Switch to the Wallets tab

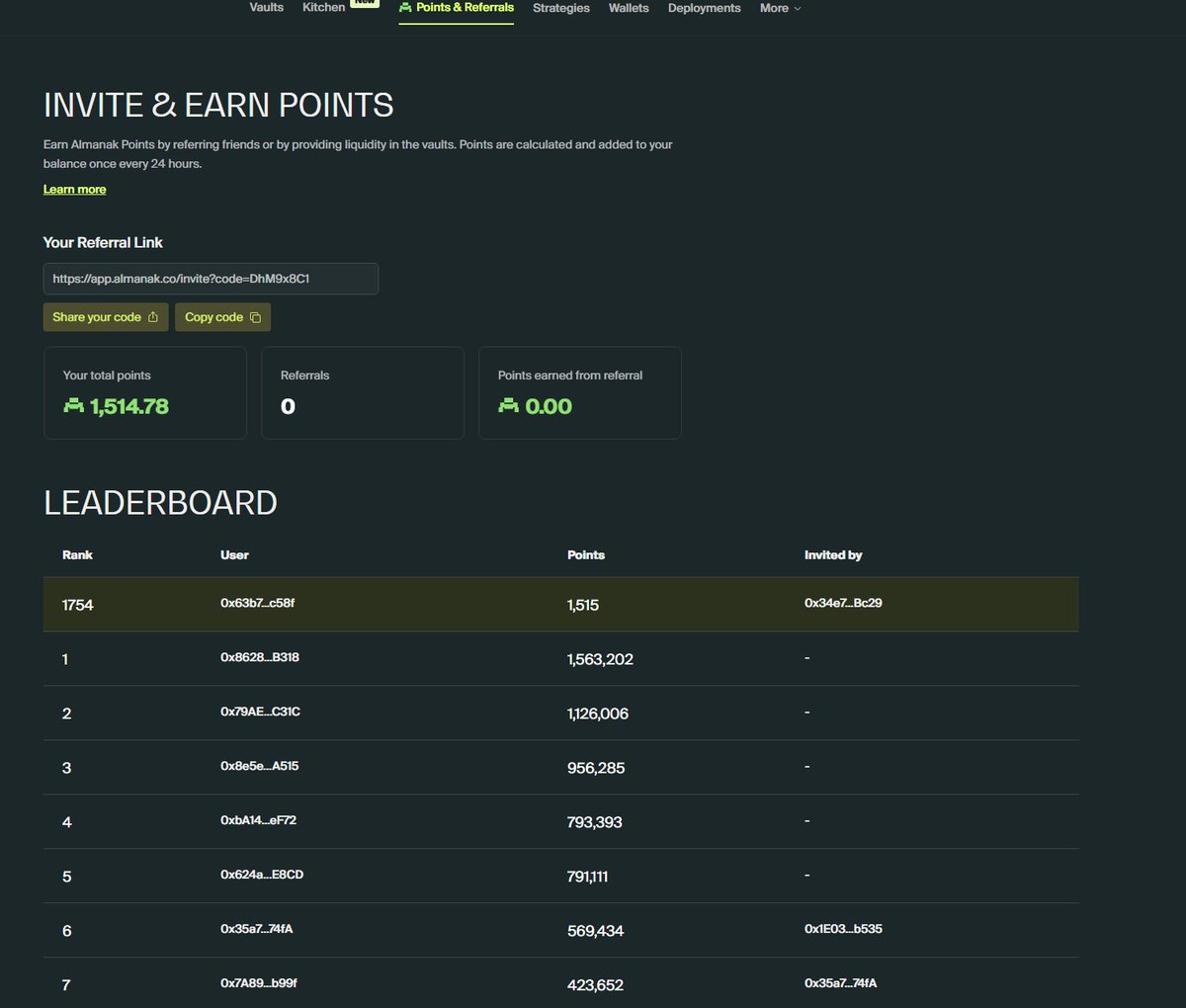coord(629,8)
